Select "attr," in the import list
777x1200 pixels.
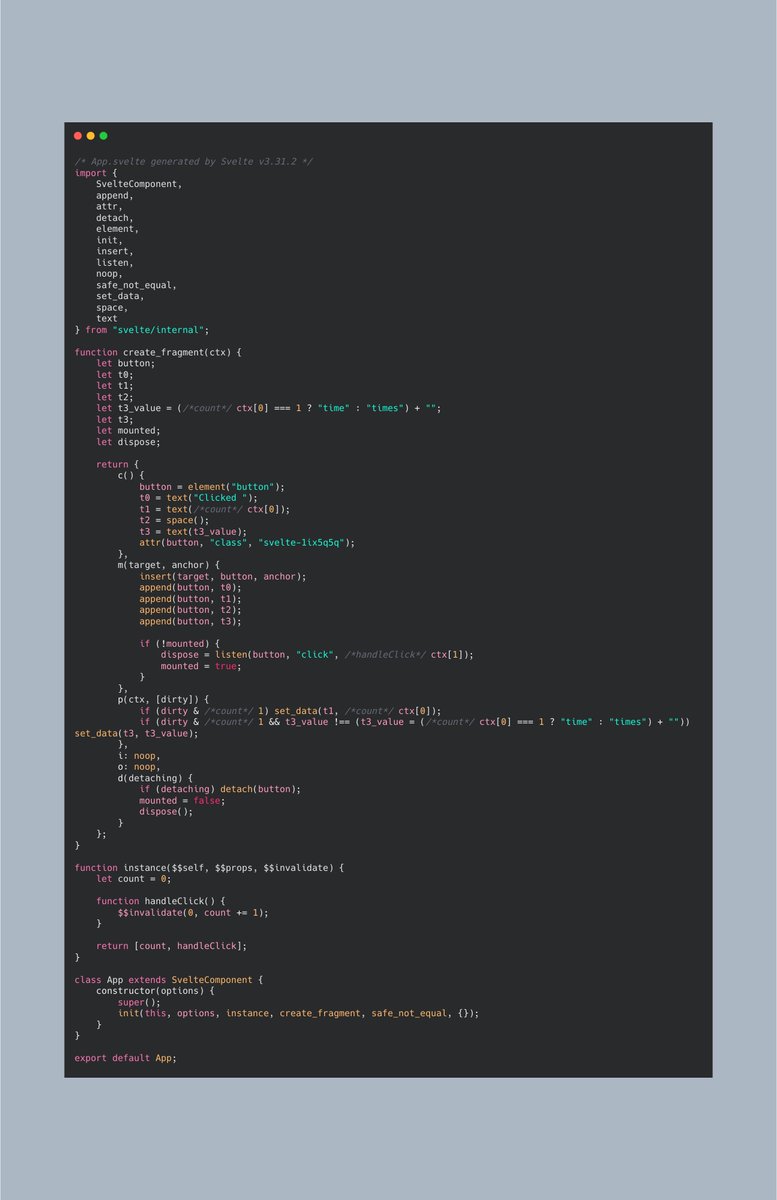110,206
